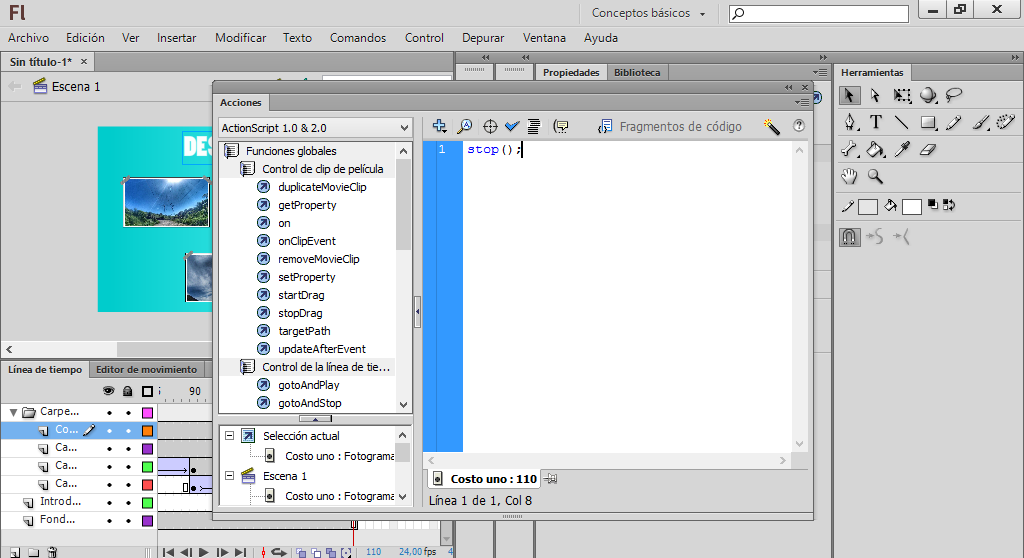Open the Archivo menu
The image size is (1024, 558).
pos(28,38)
